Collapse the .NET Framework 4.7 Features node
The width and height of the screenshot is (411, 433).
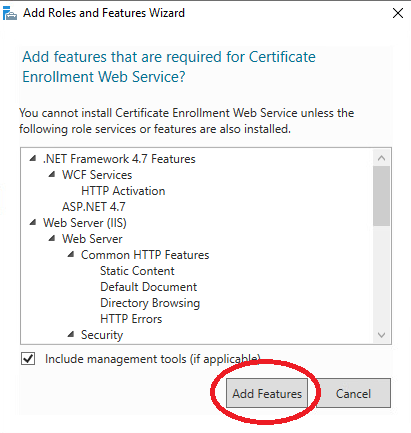33,159
